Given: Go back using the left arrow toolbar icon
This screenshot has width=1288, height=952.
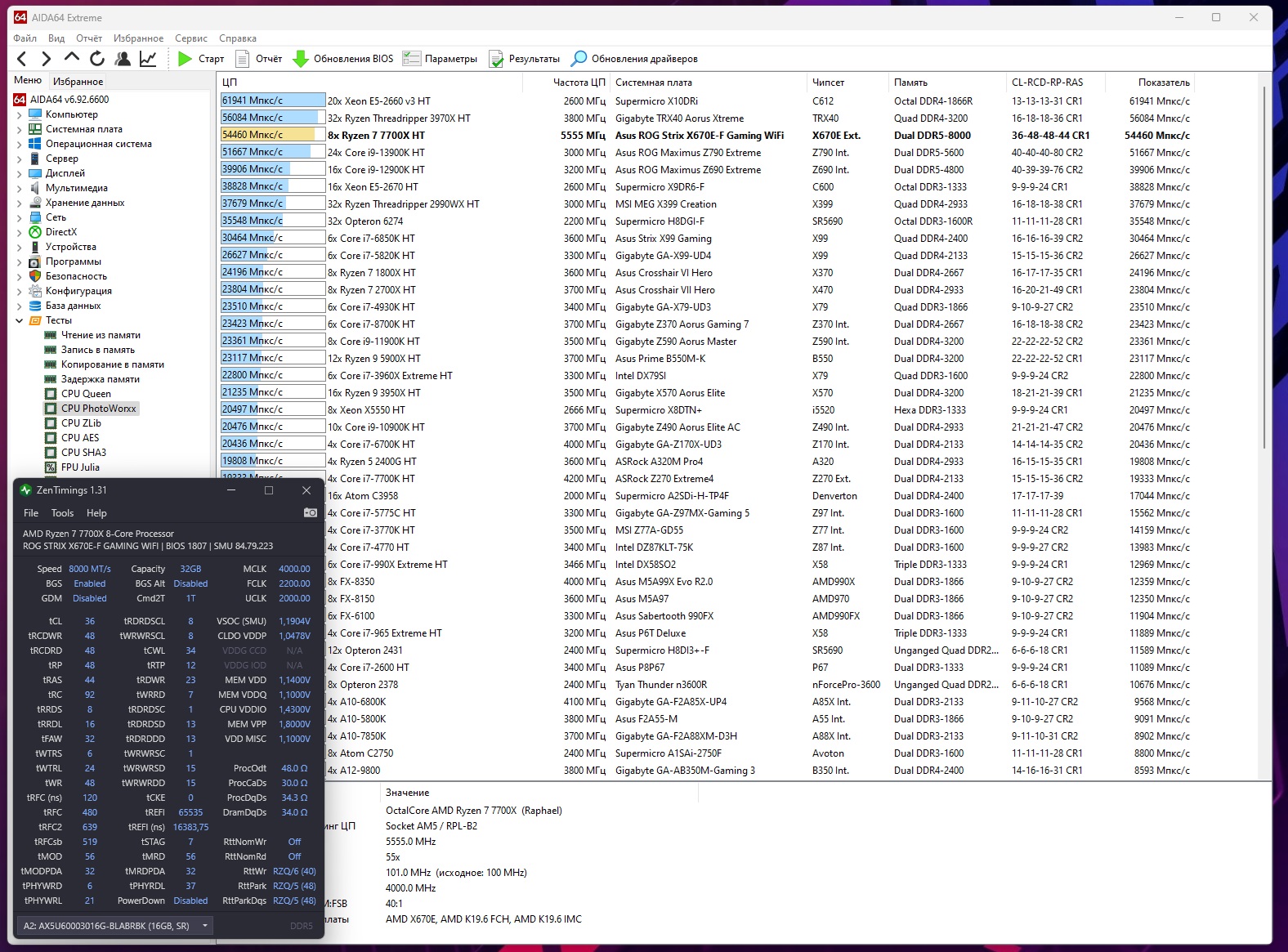Looking at the screenshot, I should 22,59.
